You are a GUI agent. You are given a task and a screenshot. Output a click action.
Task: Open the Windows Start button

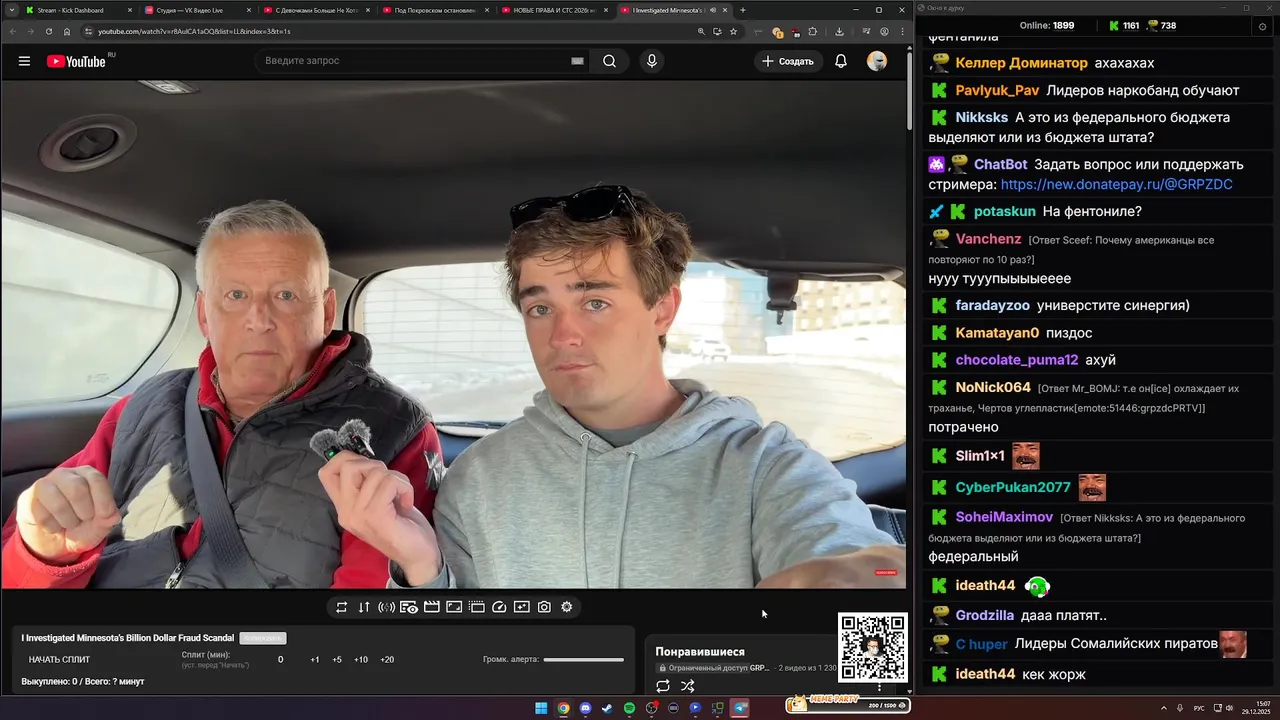click(541, 708)
